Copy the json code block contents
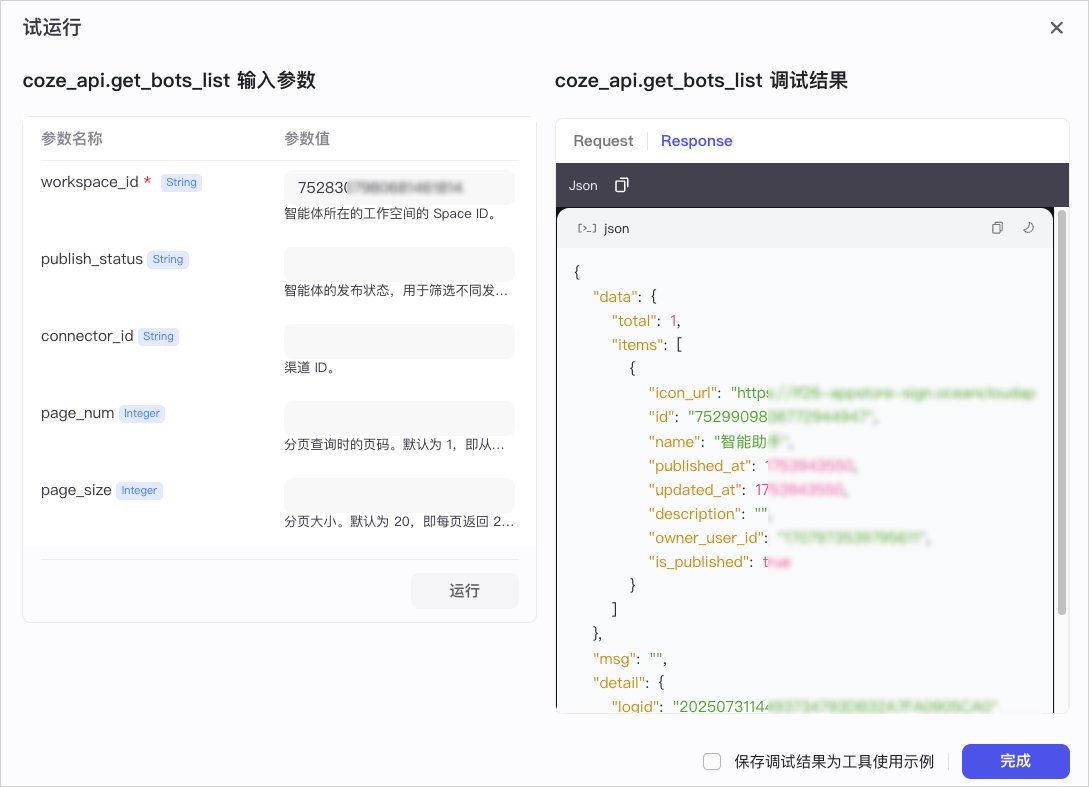Viewport: 1089px width, 787px height. (x=997, y=228)
